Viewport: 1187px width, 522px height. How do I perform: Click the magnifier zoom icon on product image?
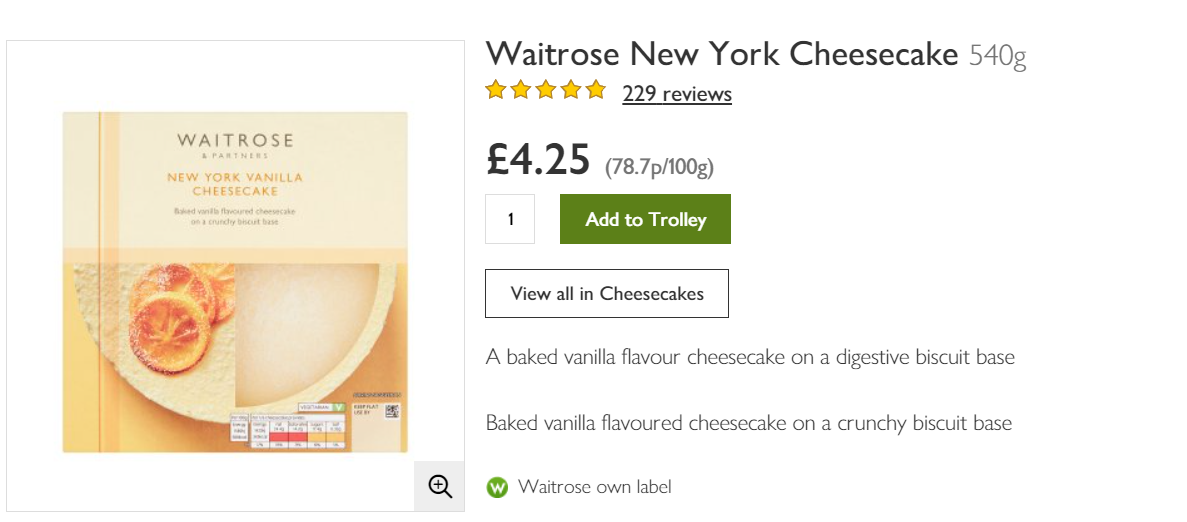(440, 486)
